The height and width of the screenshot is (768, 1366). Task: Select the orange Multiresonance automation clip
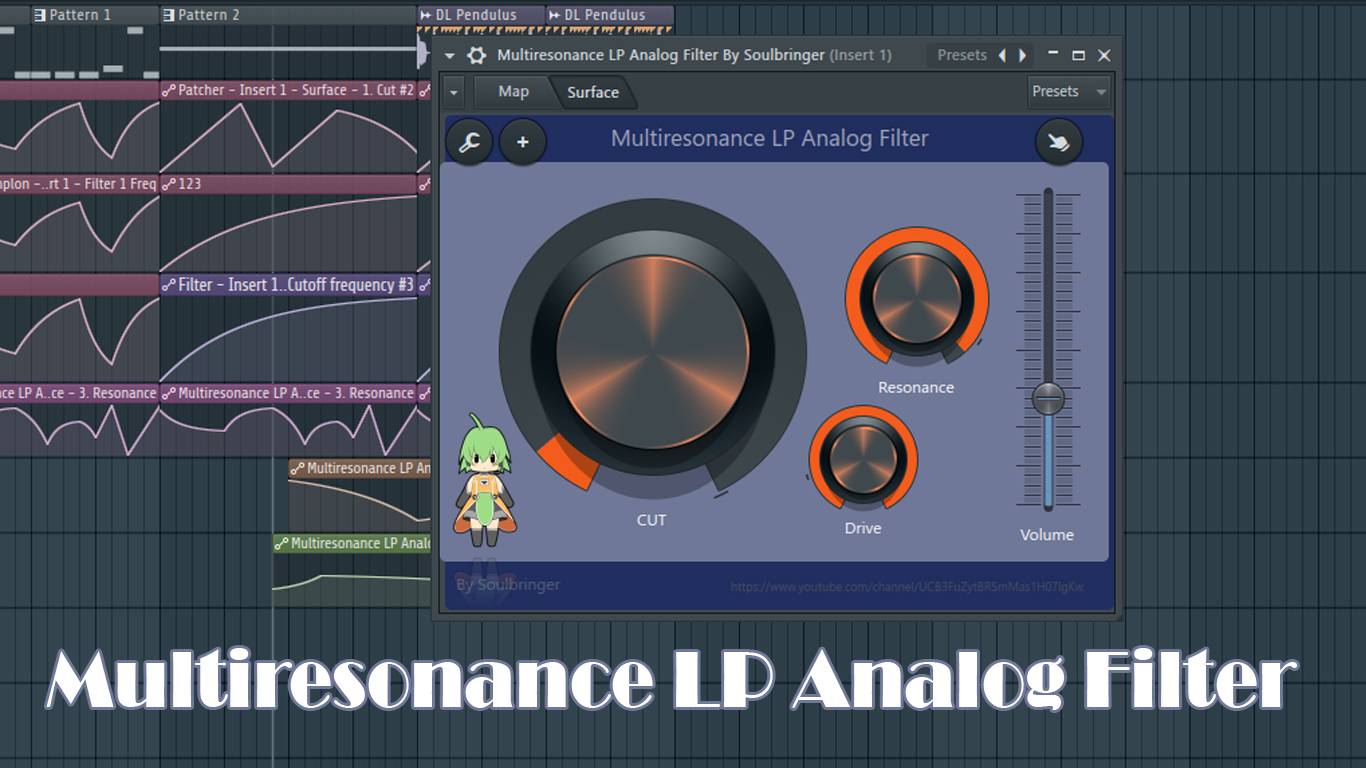pyautogui.click(x=360, y=468)
